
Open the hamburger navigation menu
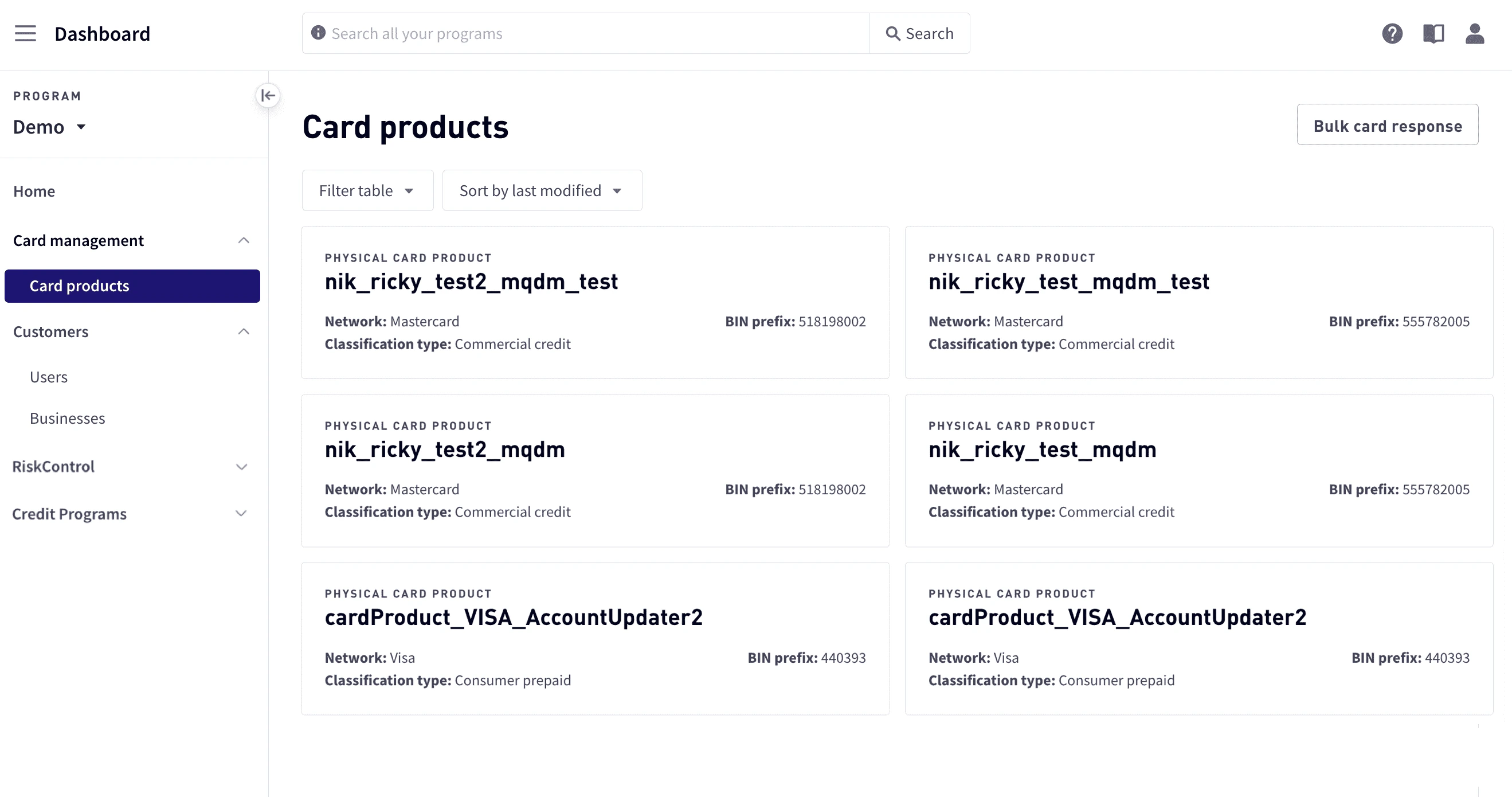tap(25, 33)
